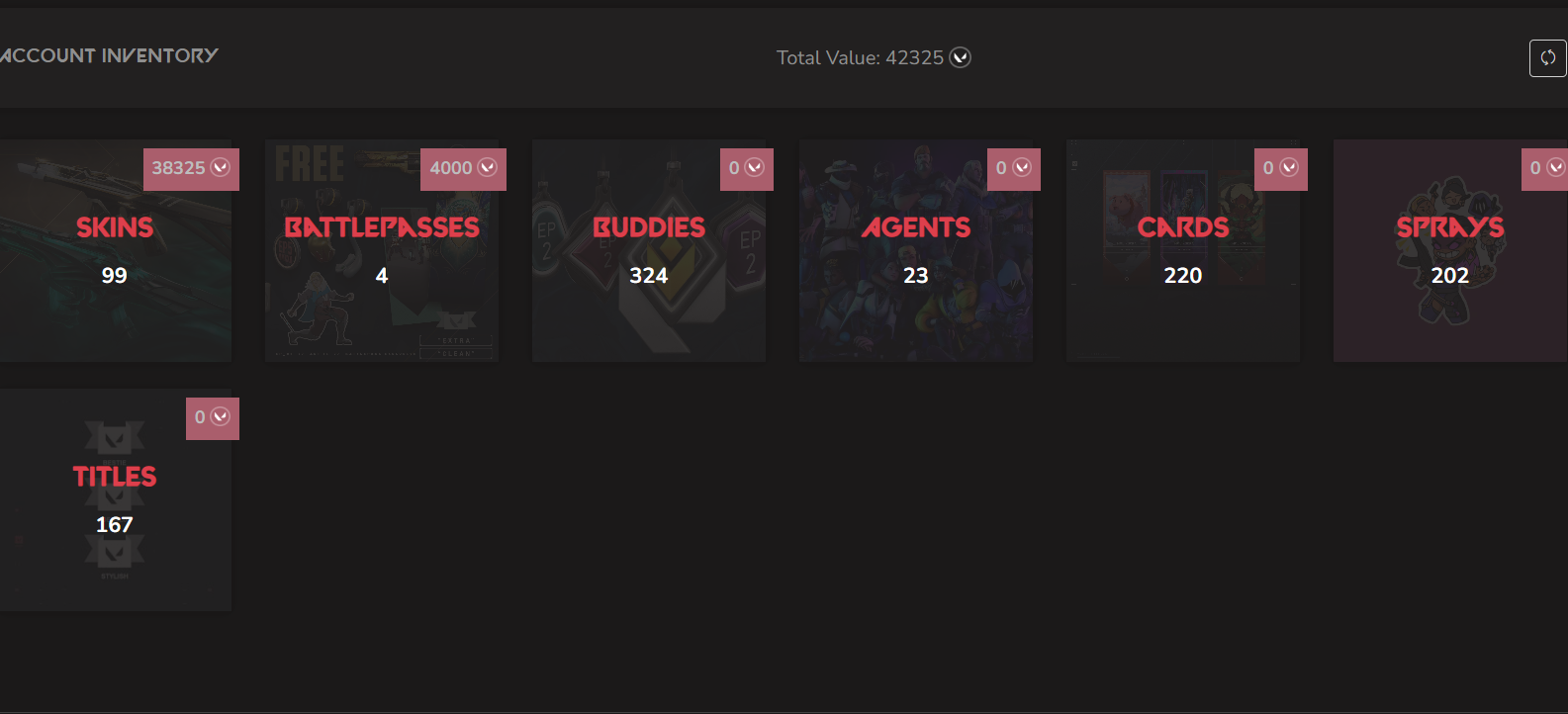Click the VP icon on Battlepasses badge
Image resolution: width=1568 pixels, height=714 pixels.
coord(488,168)
